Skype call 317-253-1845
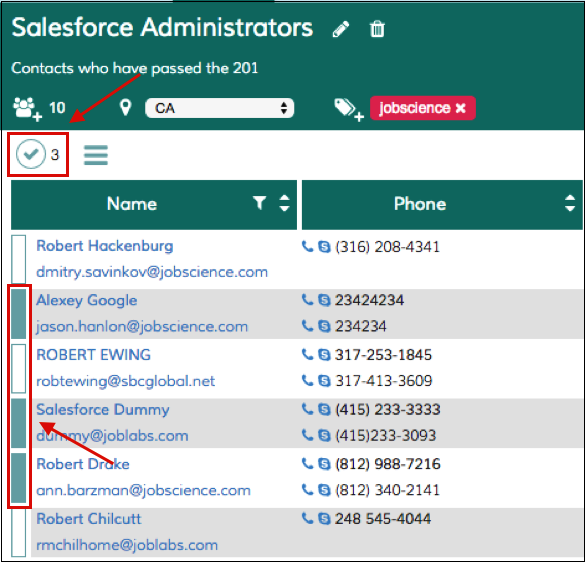 pyautogui.click(x=324, y=355)
